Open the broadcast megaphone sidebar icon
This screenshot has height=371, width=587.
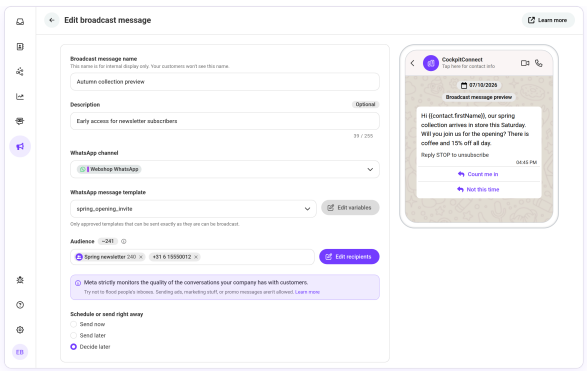pyautogui.click(x=20, y=146)
